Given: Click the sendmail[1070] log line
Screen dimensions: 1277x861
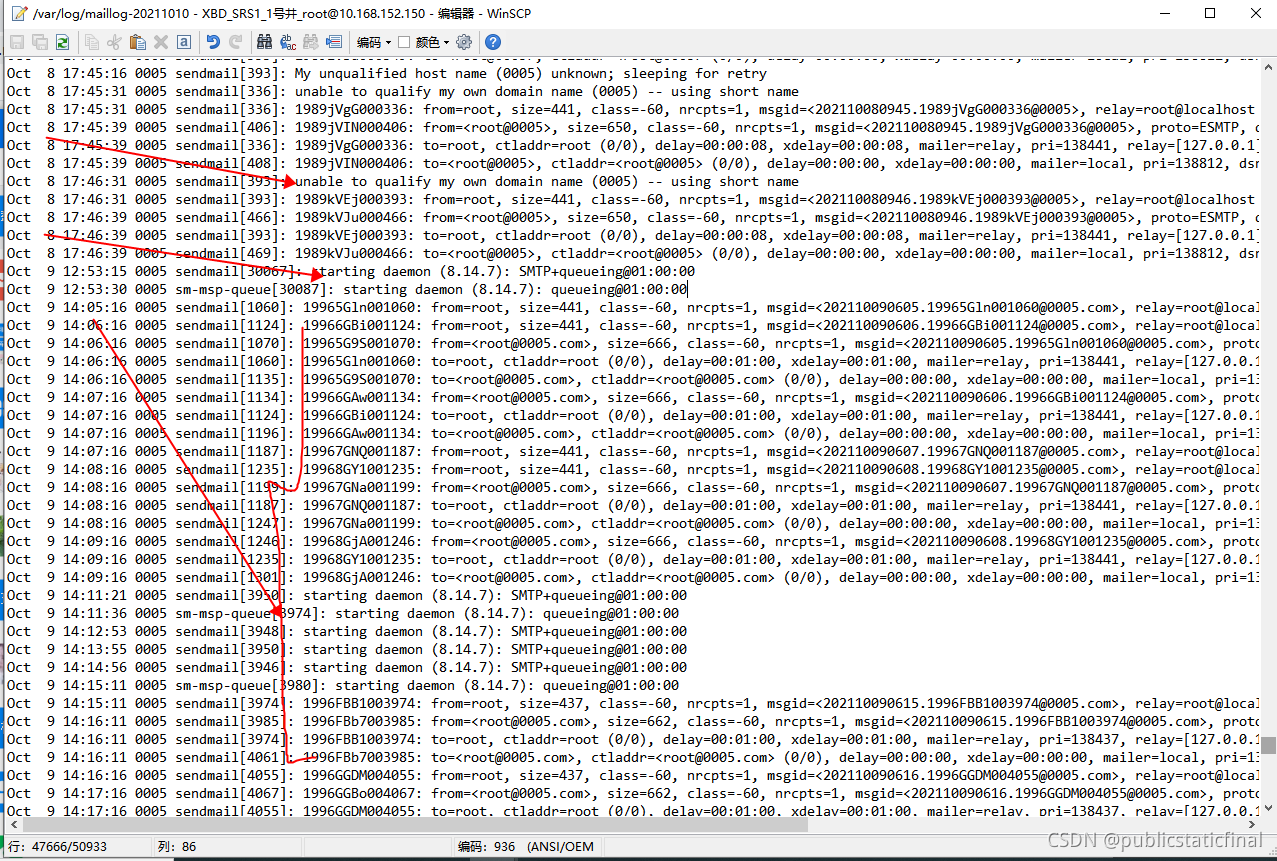Looking at the screenshot, I should [x=632, y=343].
